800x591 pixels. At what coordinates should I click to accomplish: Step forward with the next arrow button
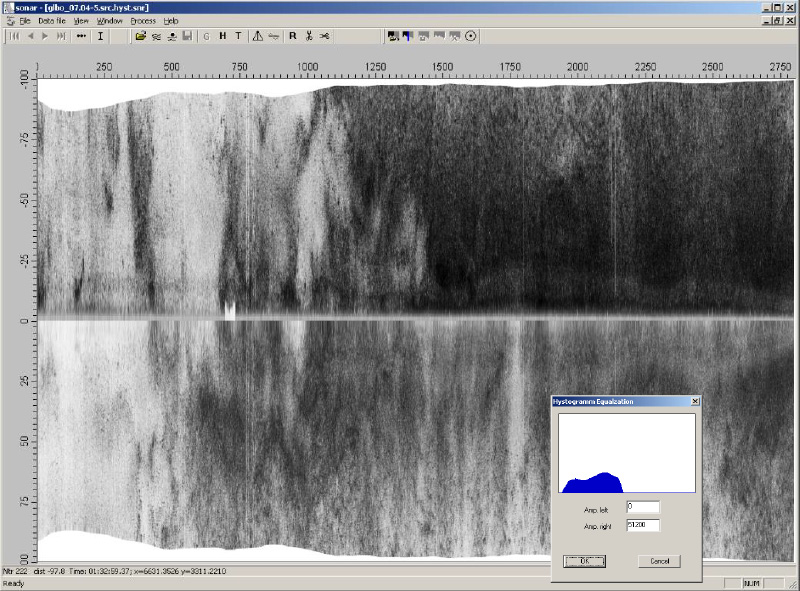tap(45, 36)
